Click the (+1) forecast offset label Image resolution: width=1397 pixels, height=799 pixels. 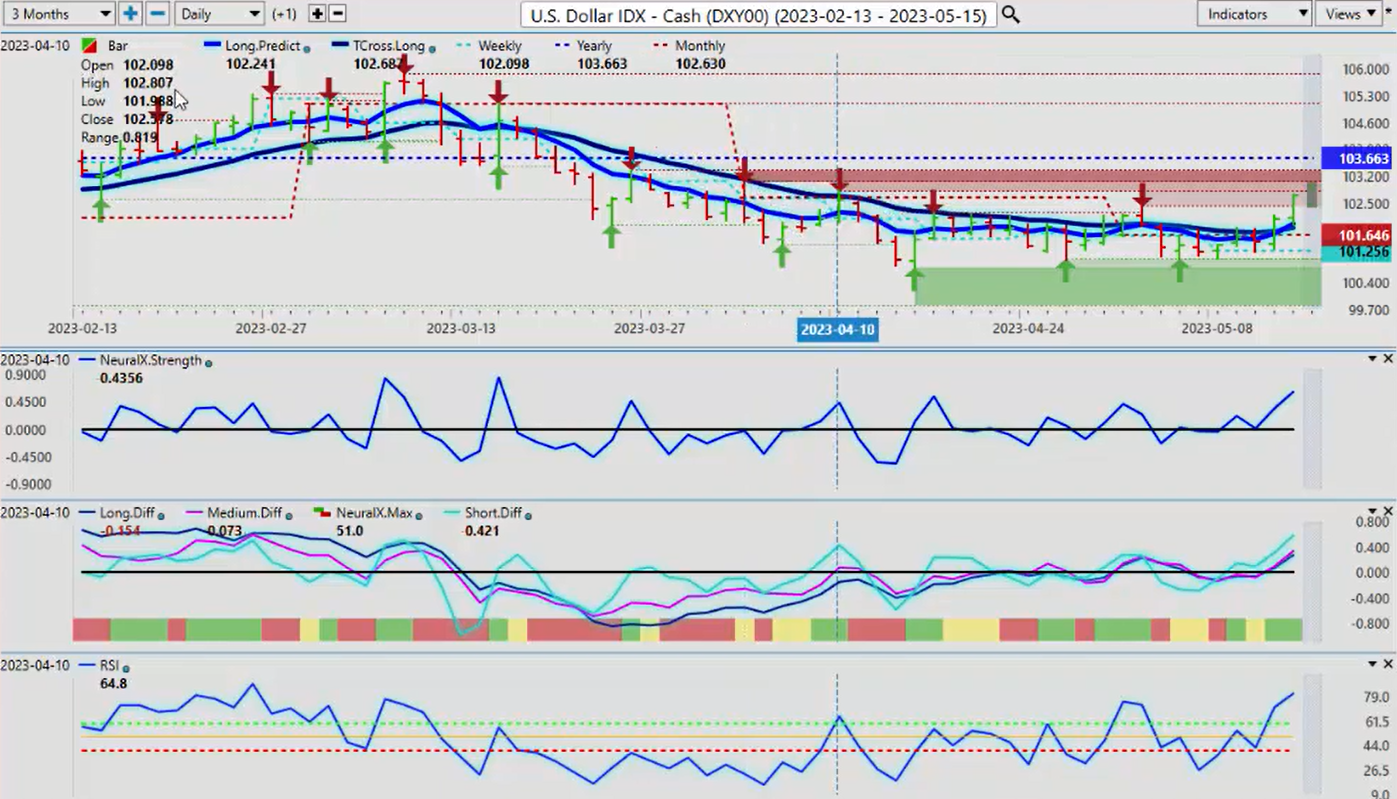(x=283, y=14)
